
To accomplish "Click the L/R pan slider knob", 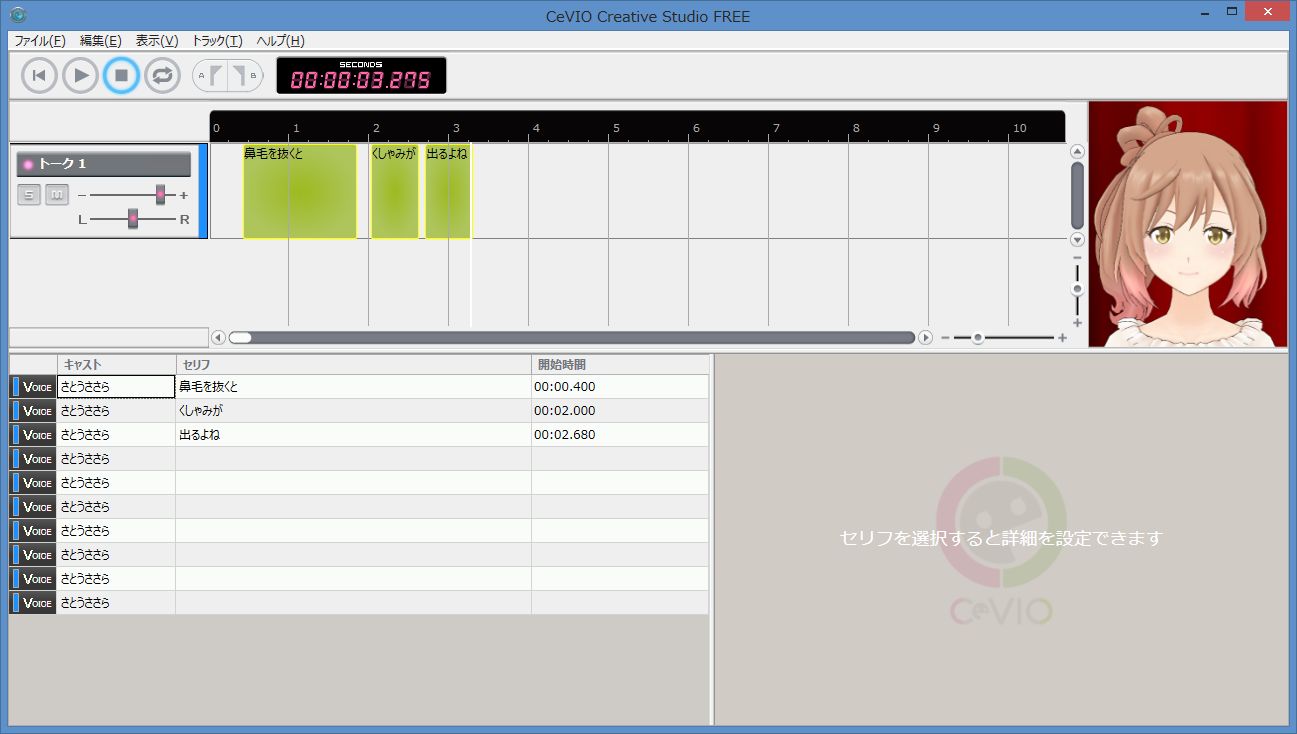I will pyautogui.click(x=132, y=219).
